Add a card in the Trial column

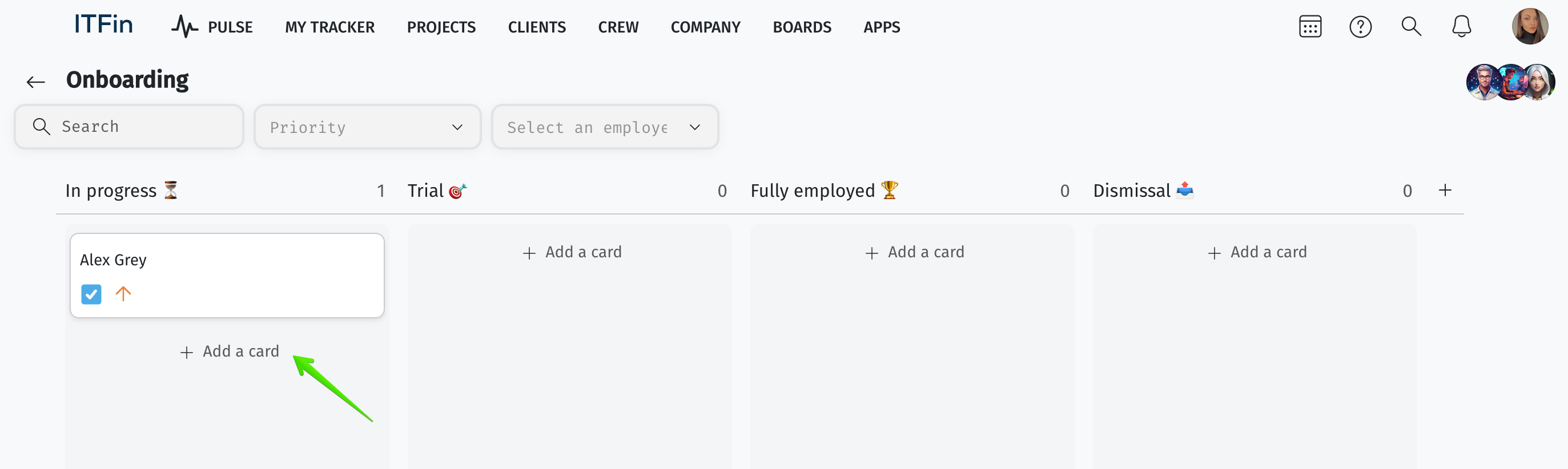coord(572,252)
